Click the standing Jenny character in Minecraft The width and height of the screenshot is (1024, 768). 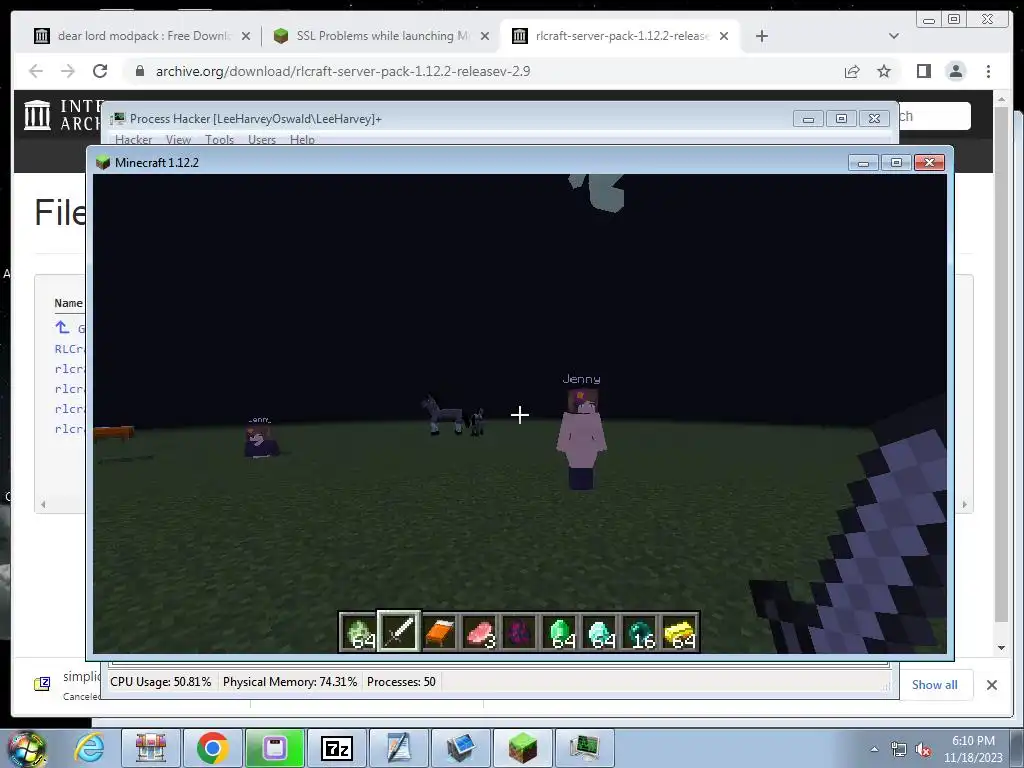pyautogui.click(x=581, y=438)
